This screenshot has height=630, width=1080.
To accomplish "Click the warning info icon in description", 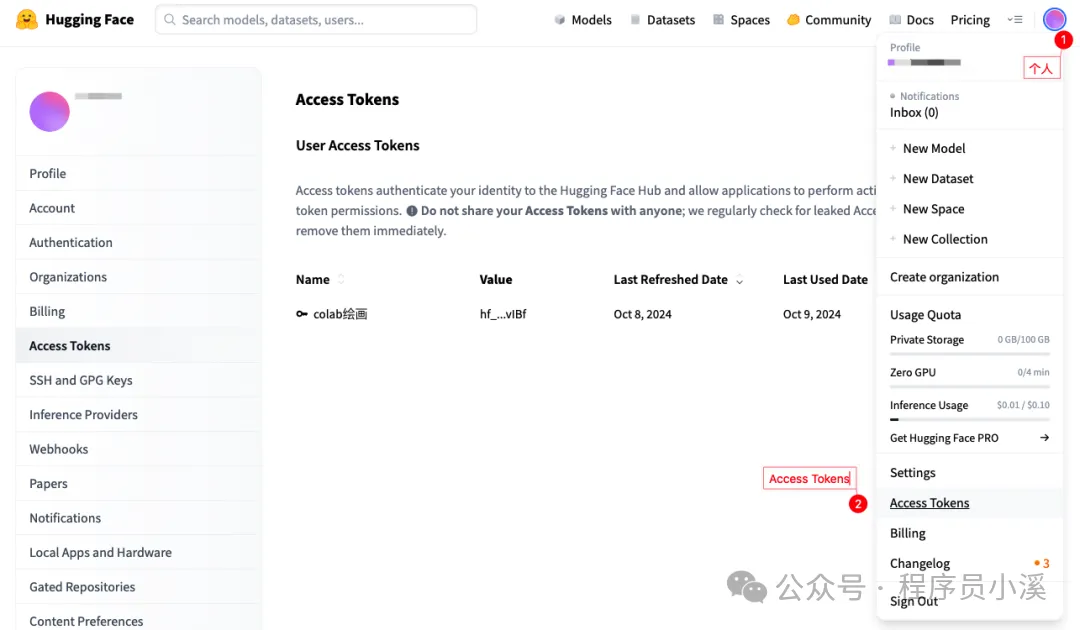I will (412, 211).
